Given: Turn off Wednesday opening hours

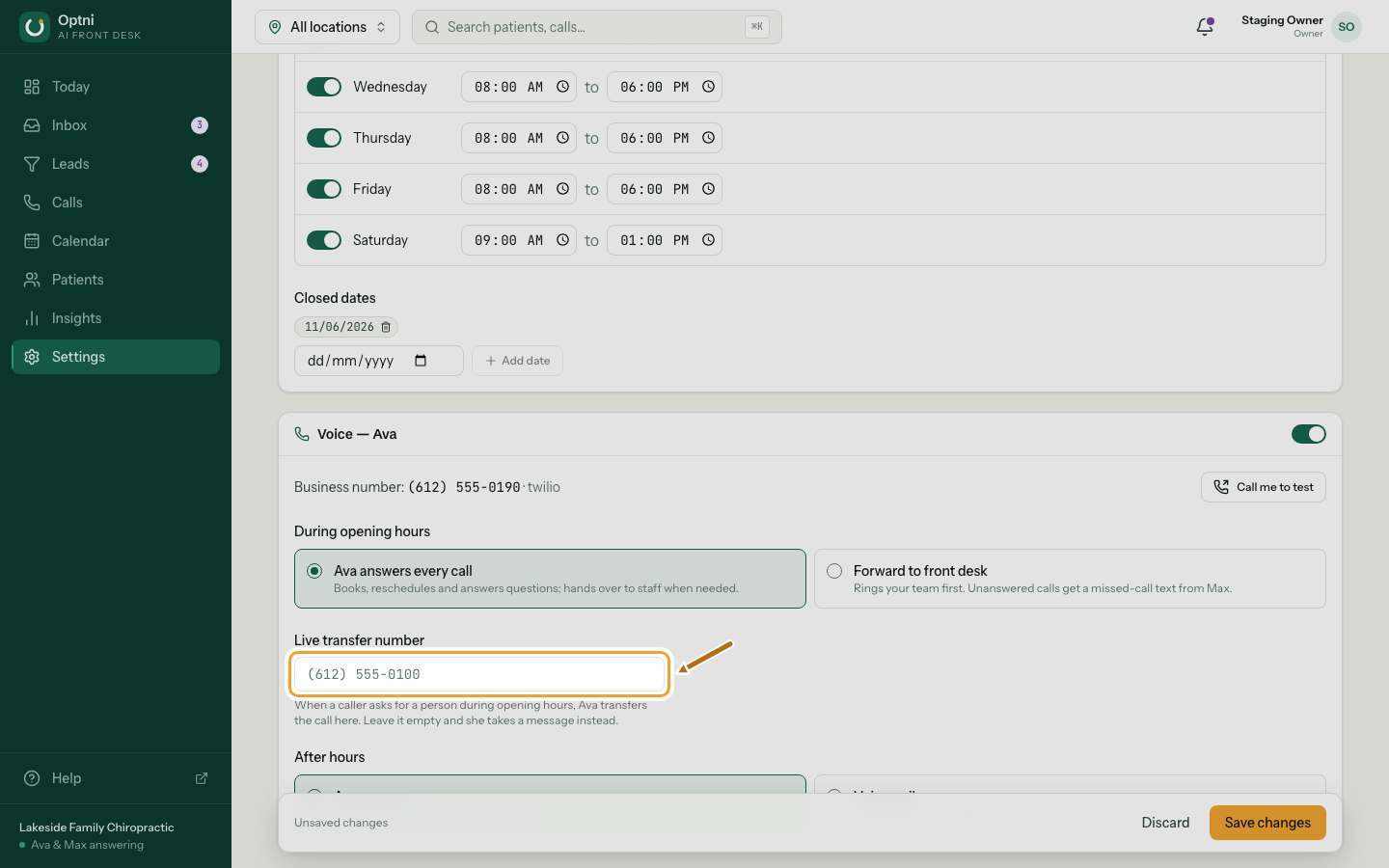Looking at the screenshot, I should tap(324, 87).
